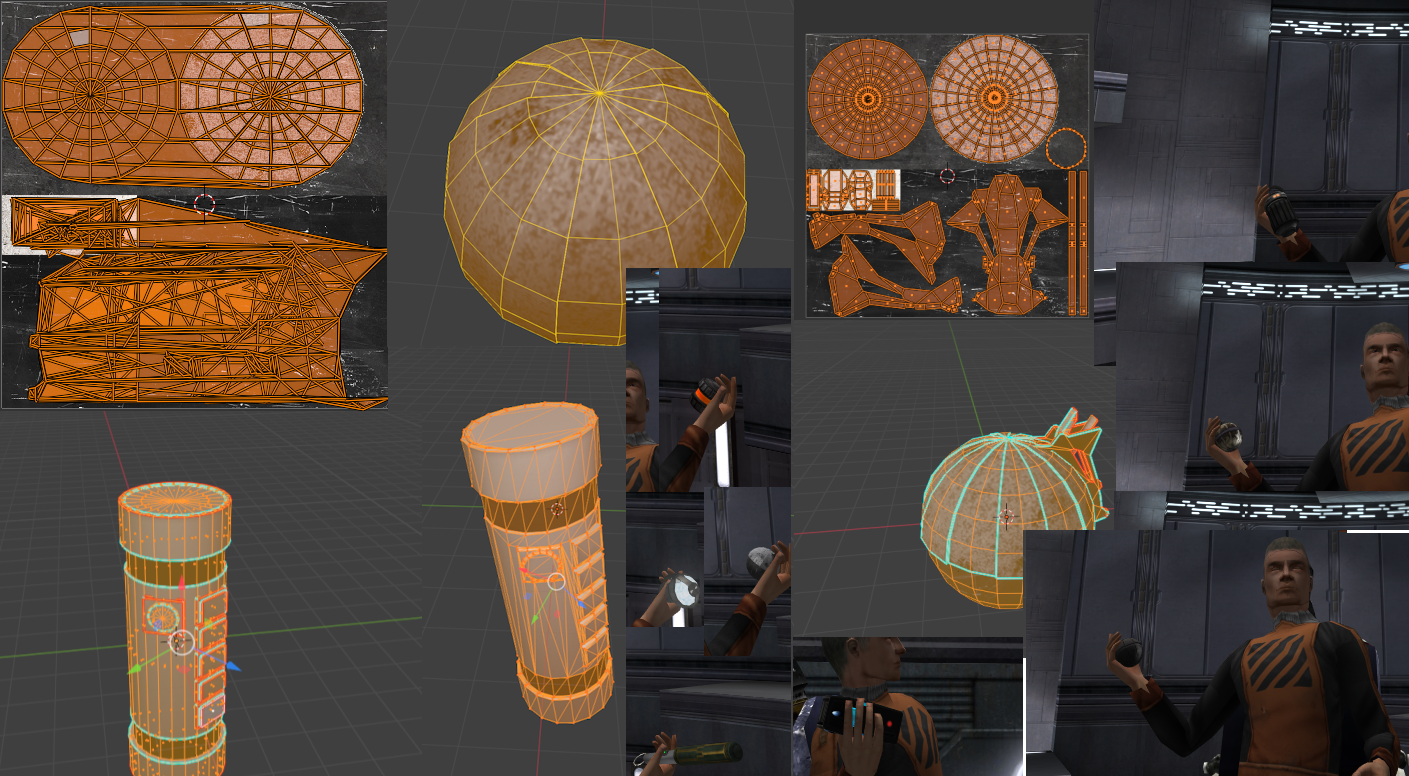Click the 3D cursor on tilted cylinder's upper band
Viewport: 1409px width, 776px height.
point(557,509)
